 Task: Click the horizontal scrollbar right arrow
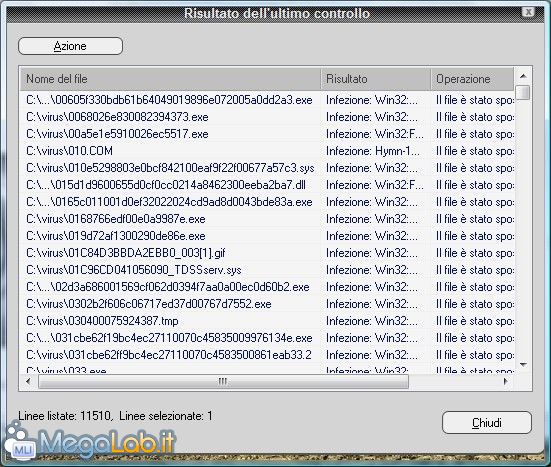point(506,381)
